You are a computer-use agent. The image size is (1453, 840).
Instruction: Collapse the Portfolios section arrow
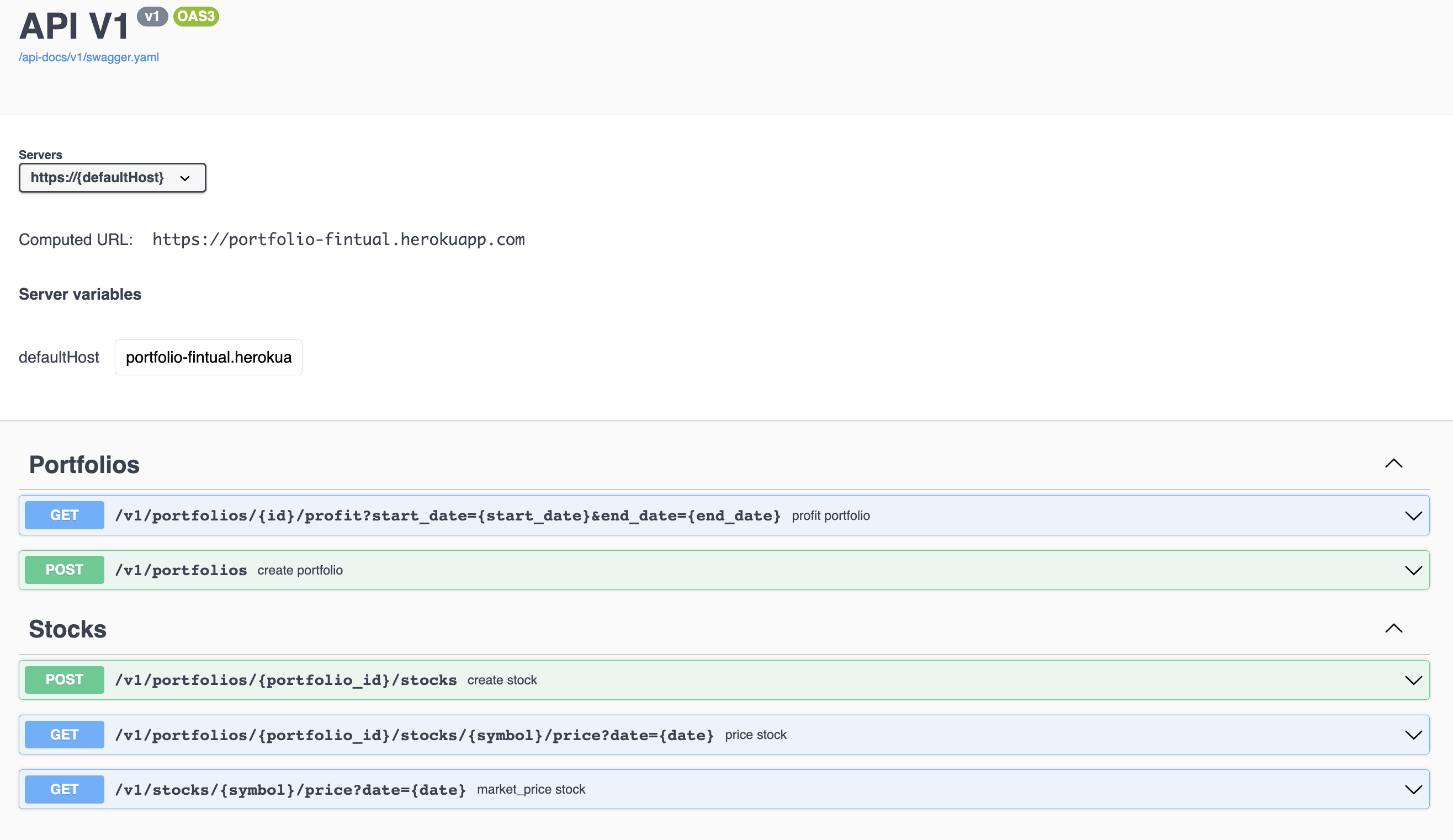click(x=1393, y=464)
